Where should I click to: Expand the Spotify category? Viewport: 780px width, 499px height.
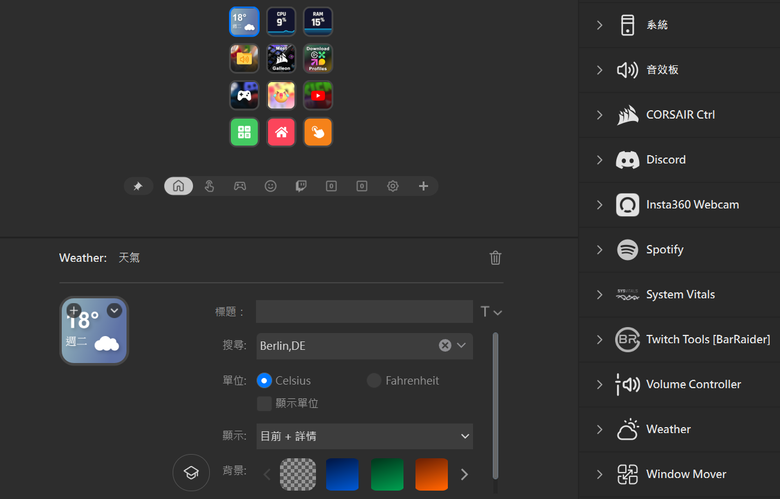pos(599,250)
